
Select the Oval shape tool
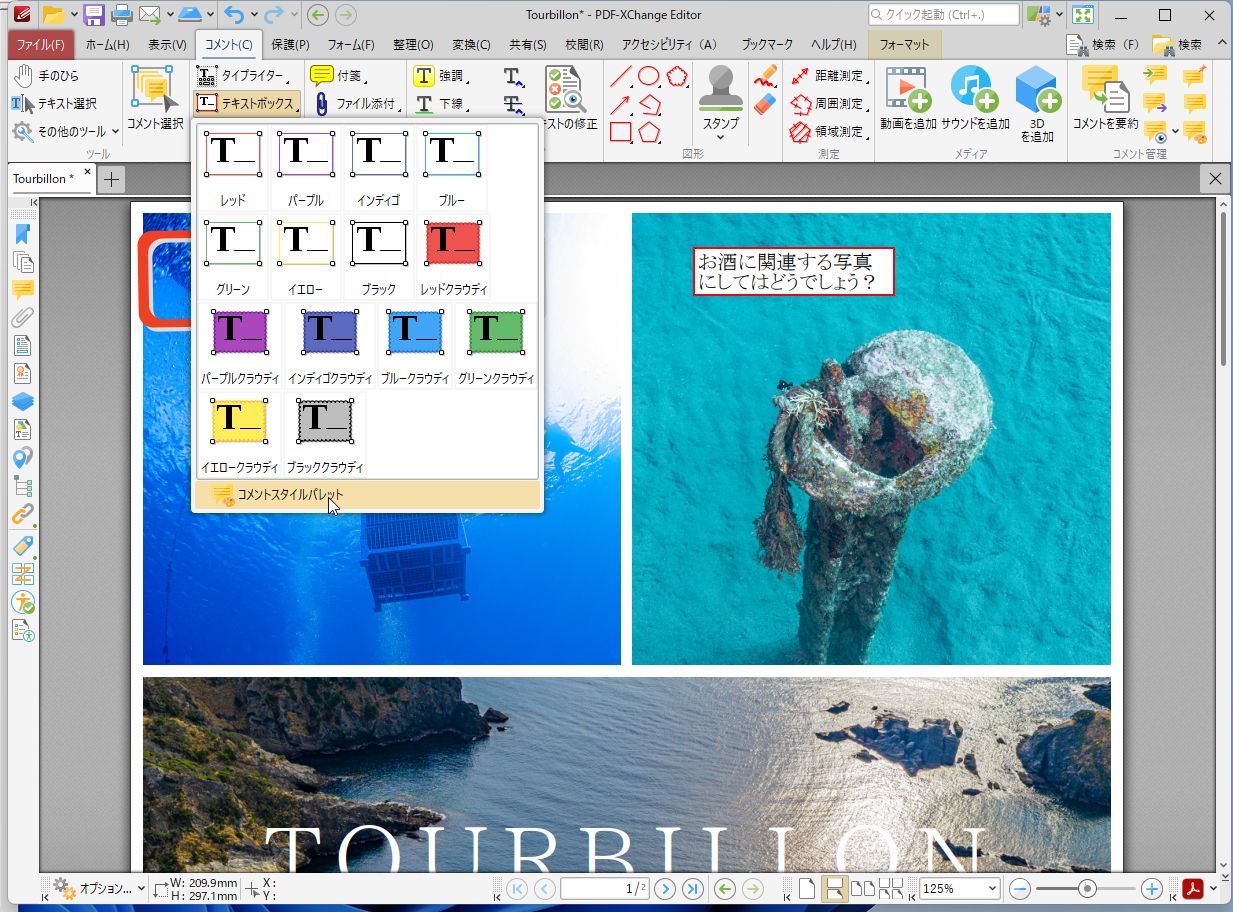click(x=649, y=76)
